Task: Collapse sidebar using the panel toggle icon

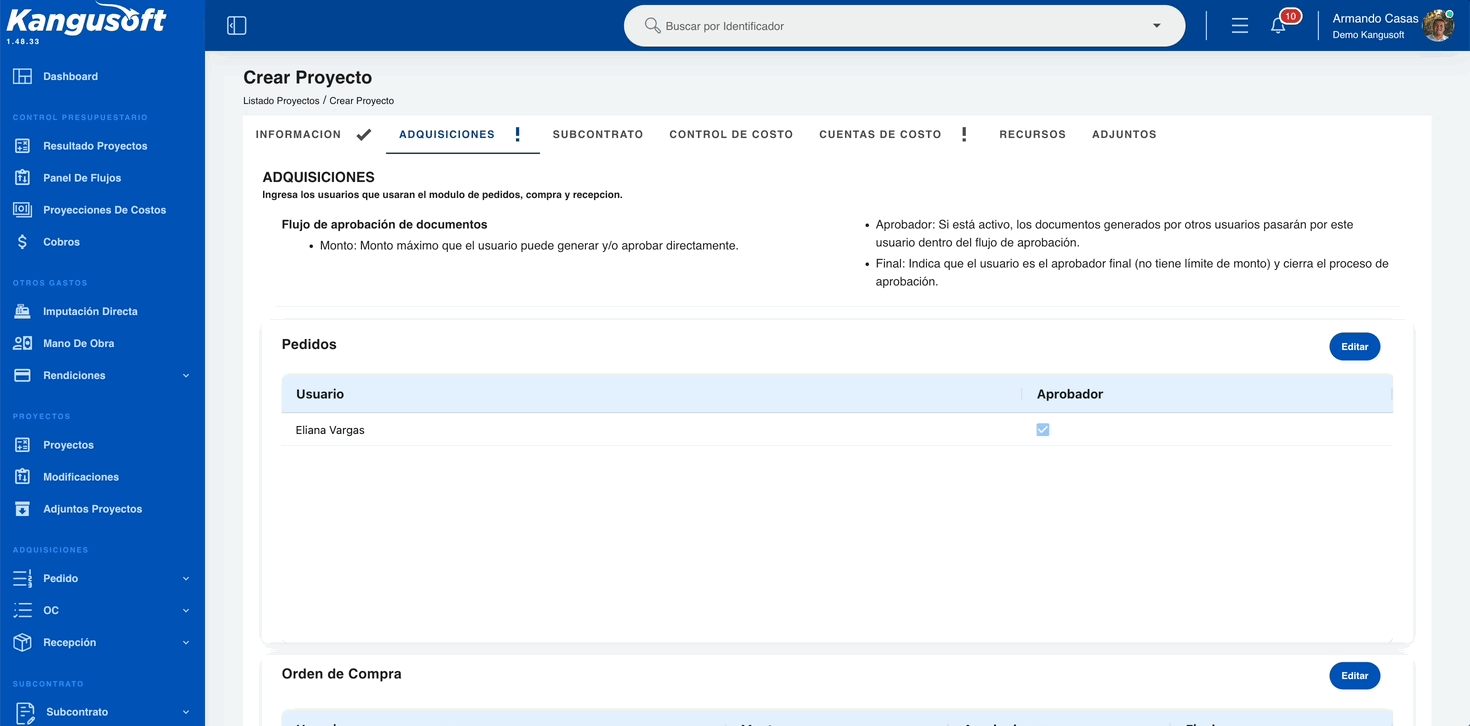Action: click(x=237, y=26)
